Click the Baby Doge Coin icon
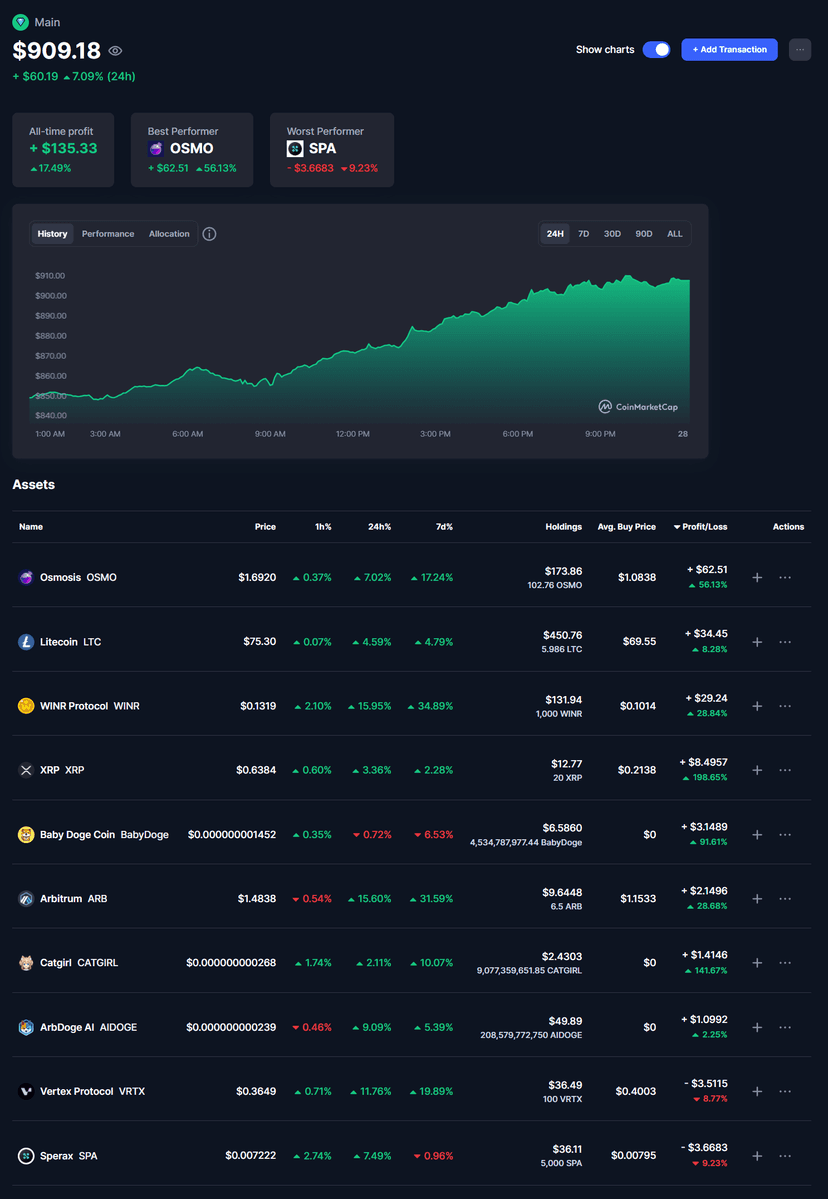Screen dimensions: 828x1199 coord(26,834)
